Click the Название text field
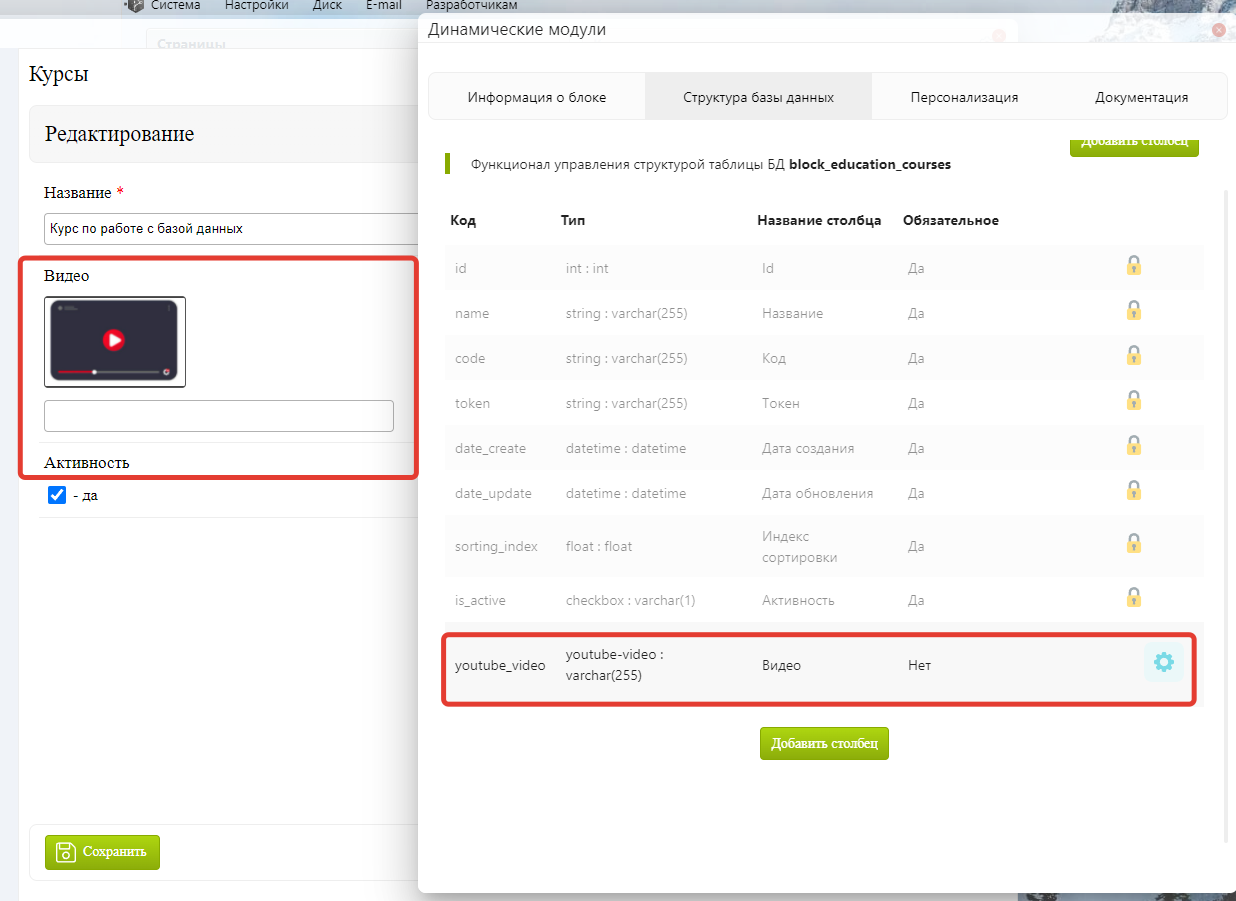Viewport: 1236px width, 901px height. click(230, 229)
